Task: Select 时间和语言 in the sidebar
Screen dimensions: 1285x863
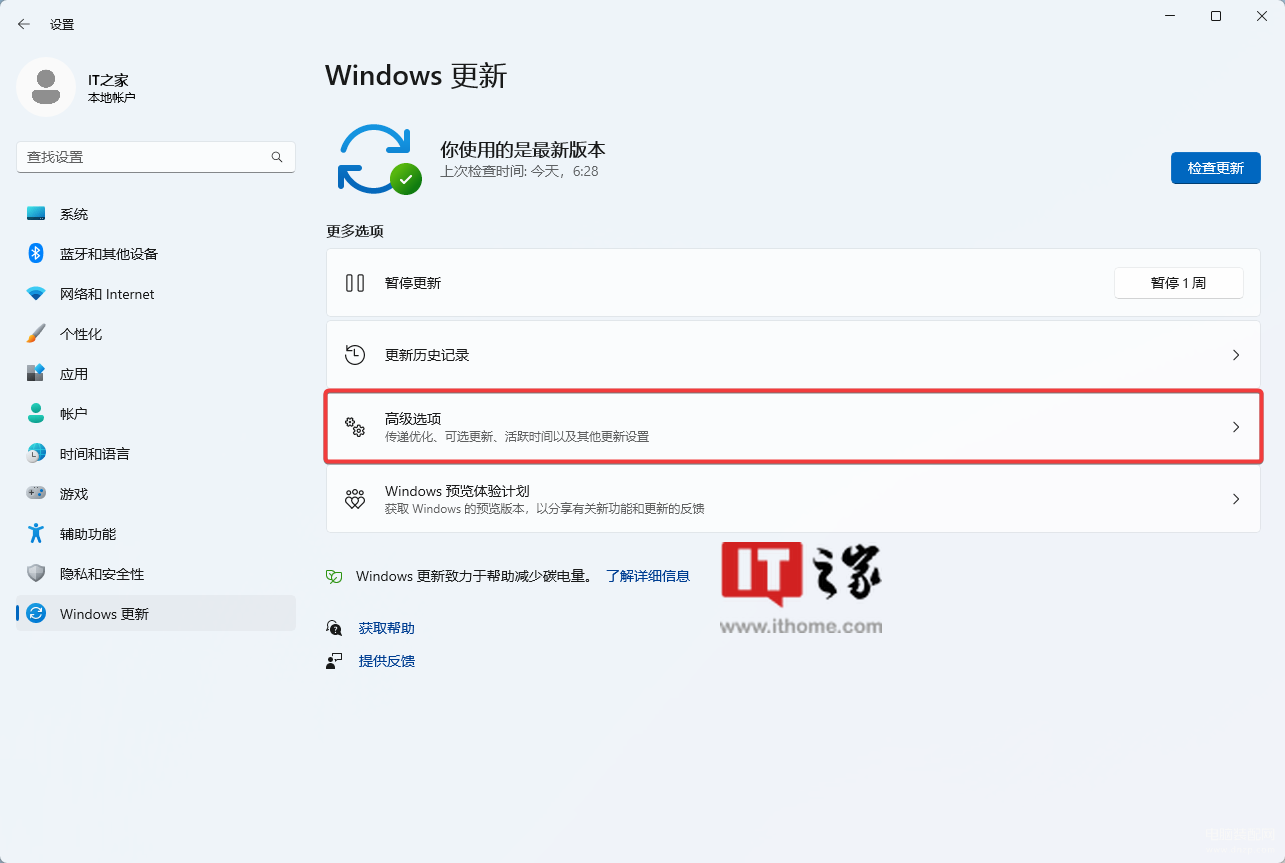Action: point(156,454)
